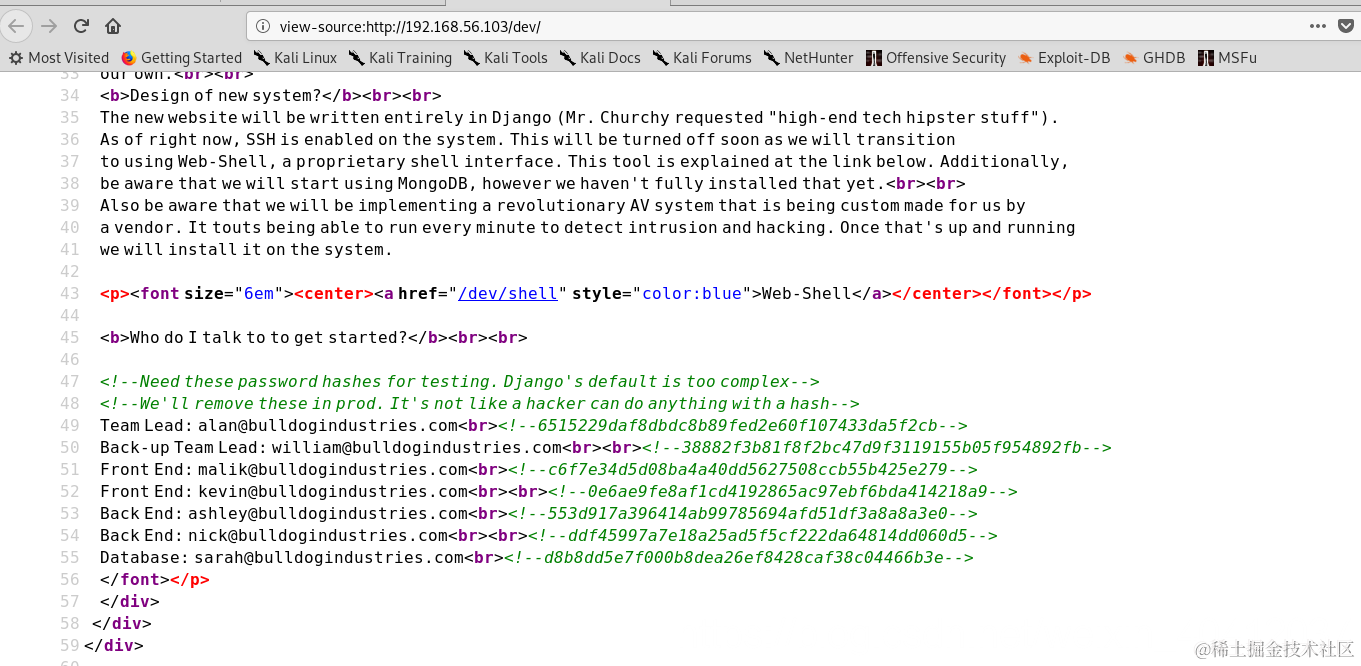Open NetHunter bookmark
This screenshot has width=1361, height=666.
click(x=808, y=58)
